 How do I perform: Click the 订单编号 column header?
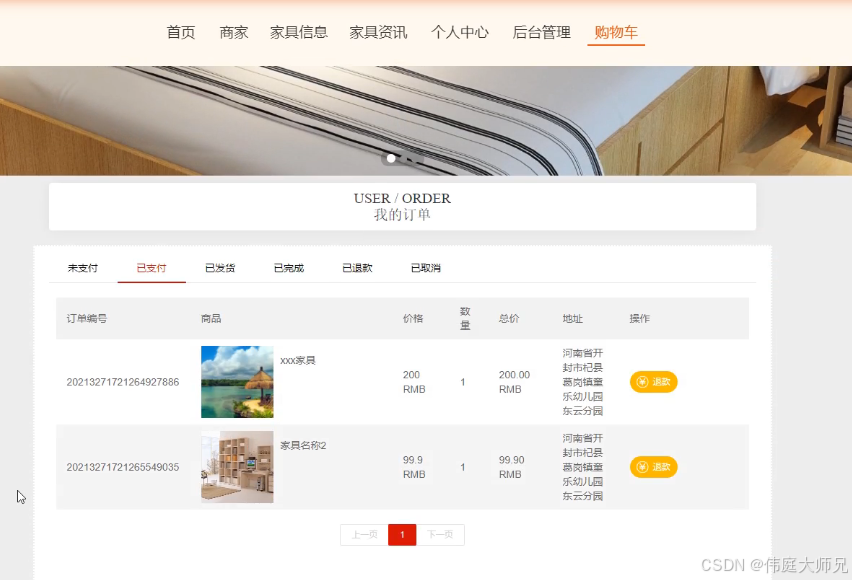[87, 319]
